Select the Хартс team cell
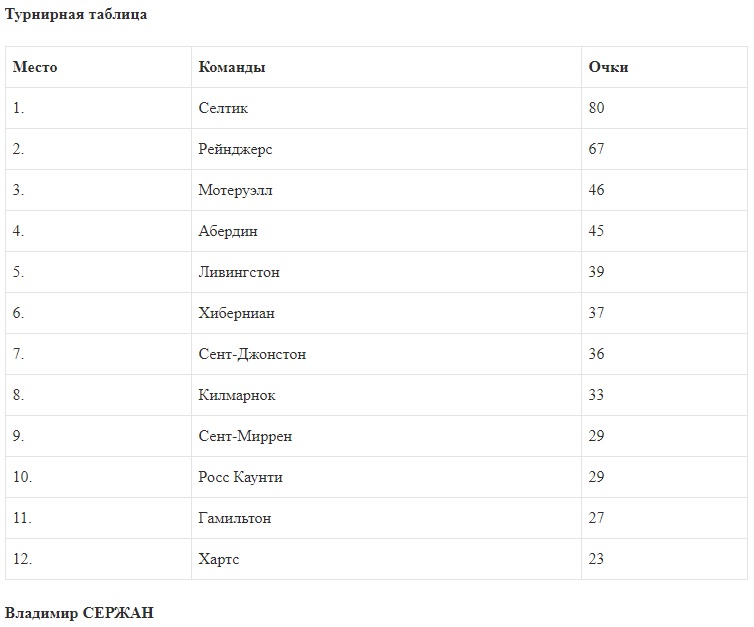 (x=219, y=559)
